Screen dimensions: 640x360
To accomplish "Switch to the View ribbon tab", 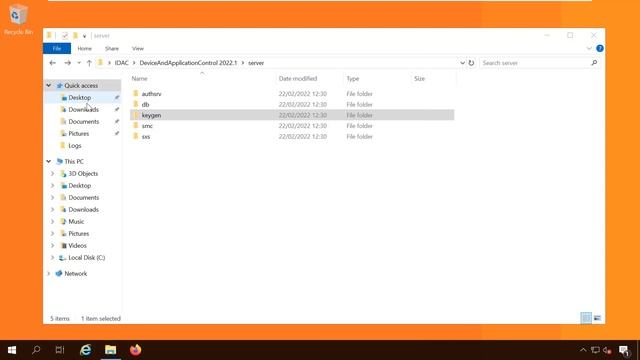I will pyautogui.click(x=138, y=48).
